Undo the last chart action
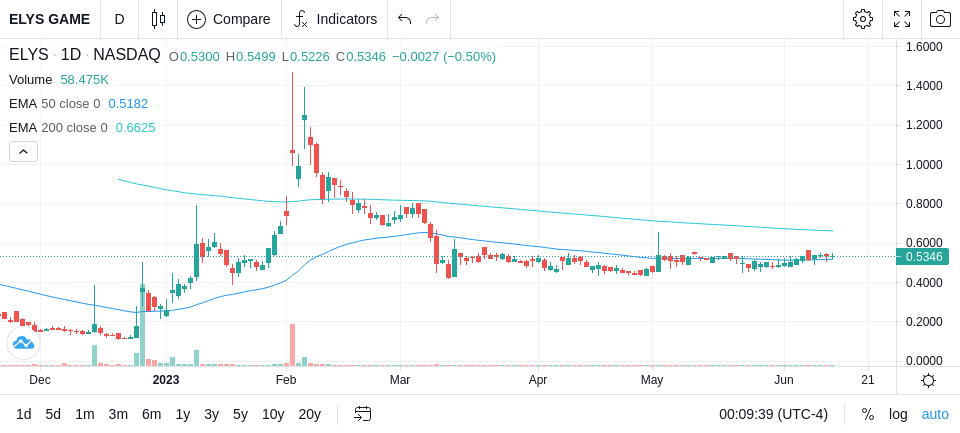 pos(404,19)
